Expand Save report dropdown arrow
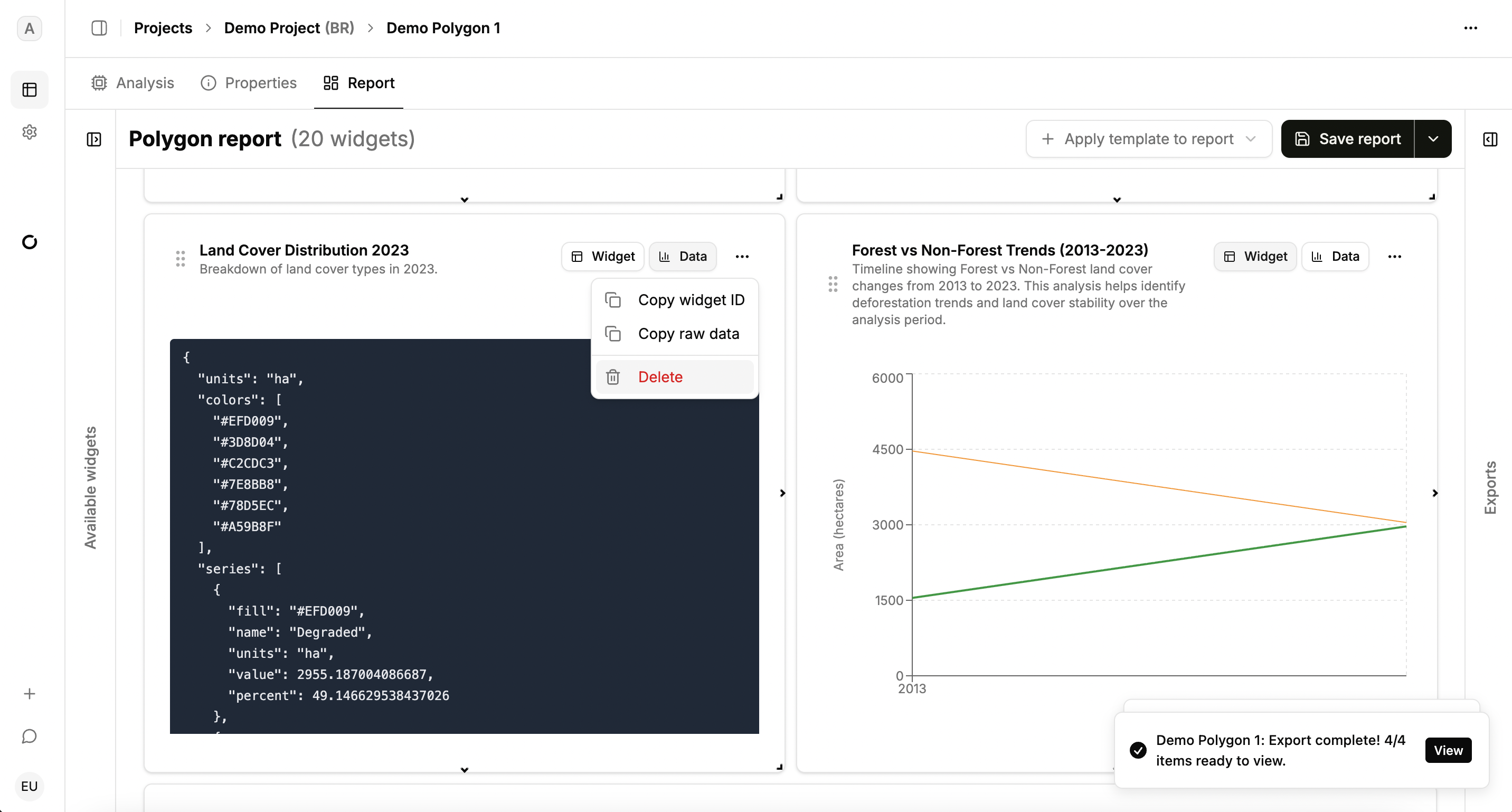Screen dimensions: 1512x812 click(x=1433, y=139)
